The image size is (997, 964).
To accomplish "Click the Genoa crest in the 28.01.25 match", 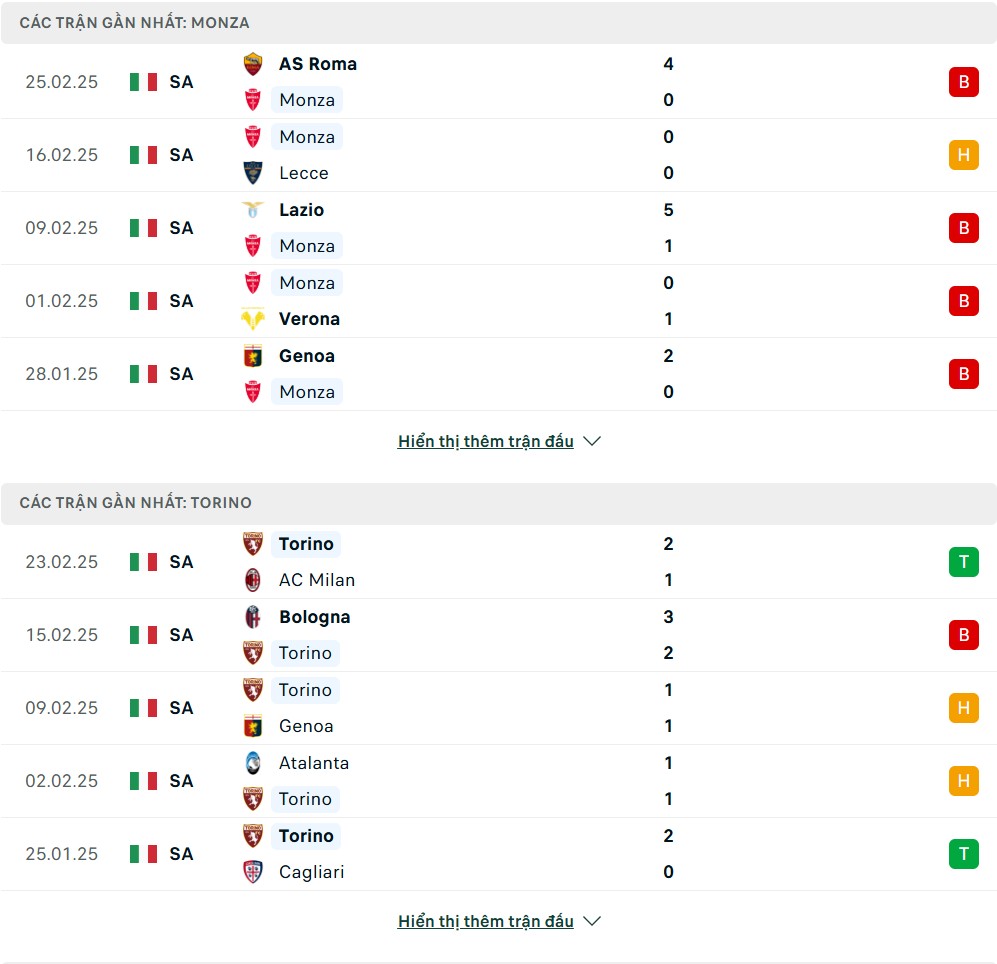I will 253,356.
